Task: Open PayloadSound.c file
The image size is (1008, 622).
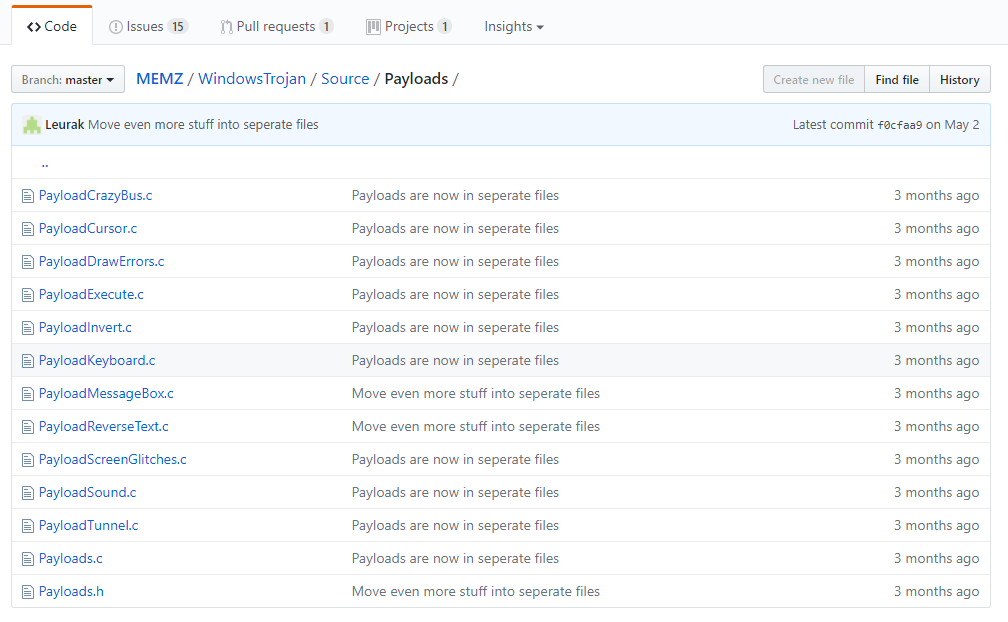Action: (87, 492)
